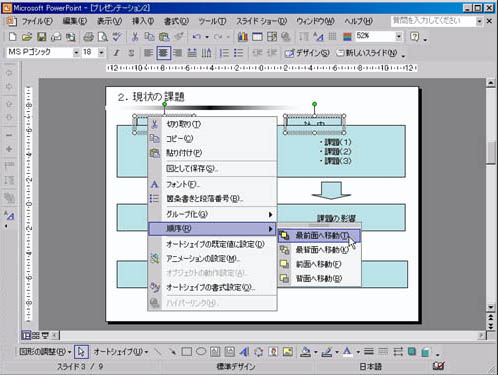This screenshot has height=375, width=498.
Task: Open the font size dropdown
Action: click(x=101, y=53)
